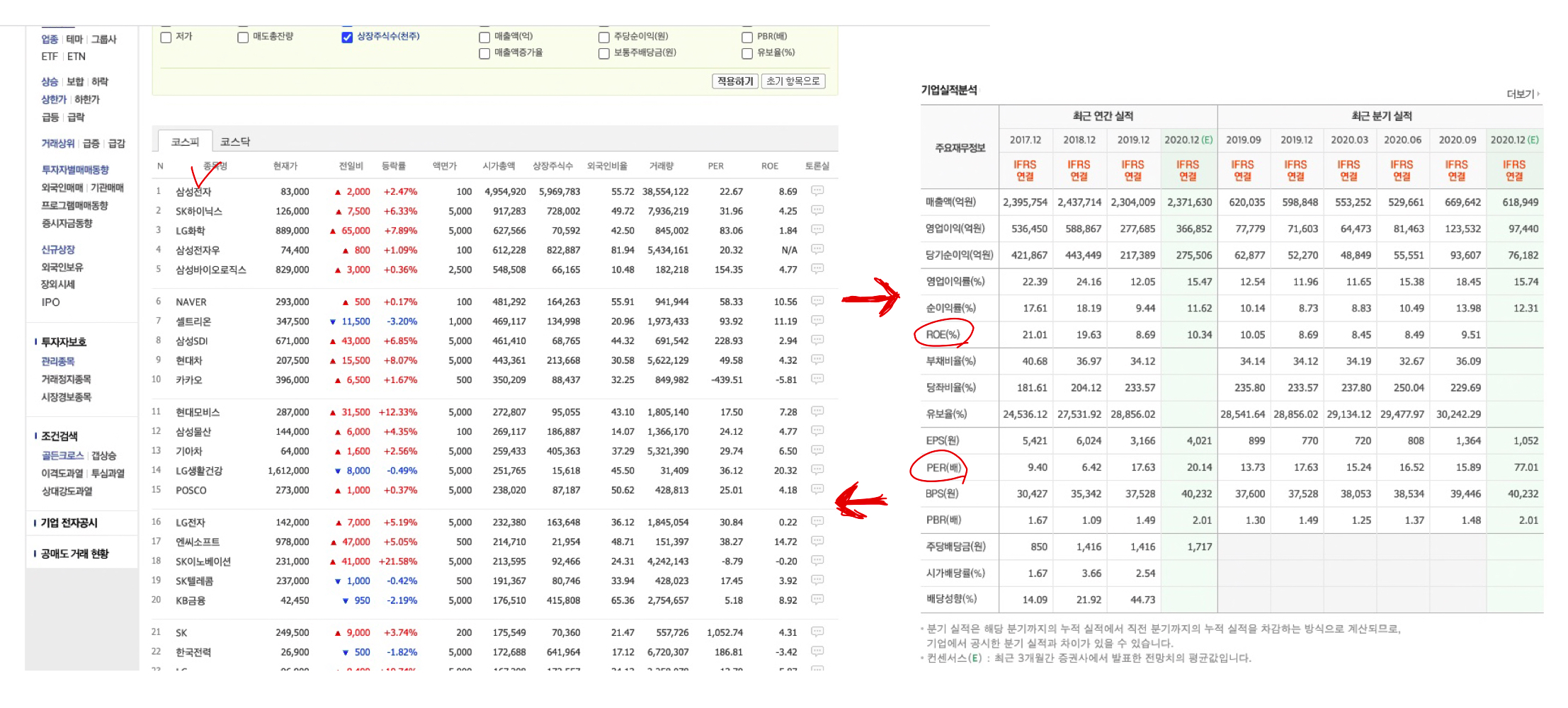This screenshot has width=1568, height=708.
Task: Open the 토론실 icon for POSCO row
Action: (x=817, y=489)
